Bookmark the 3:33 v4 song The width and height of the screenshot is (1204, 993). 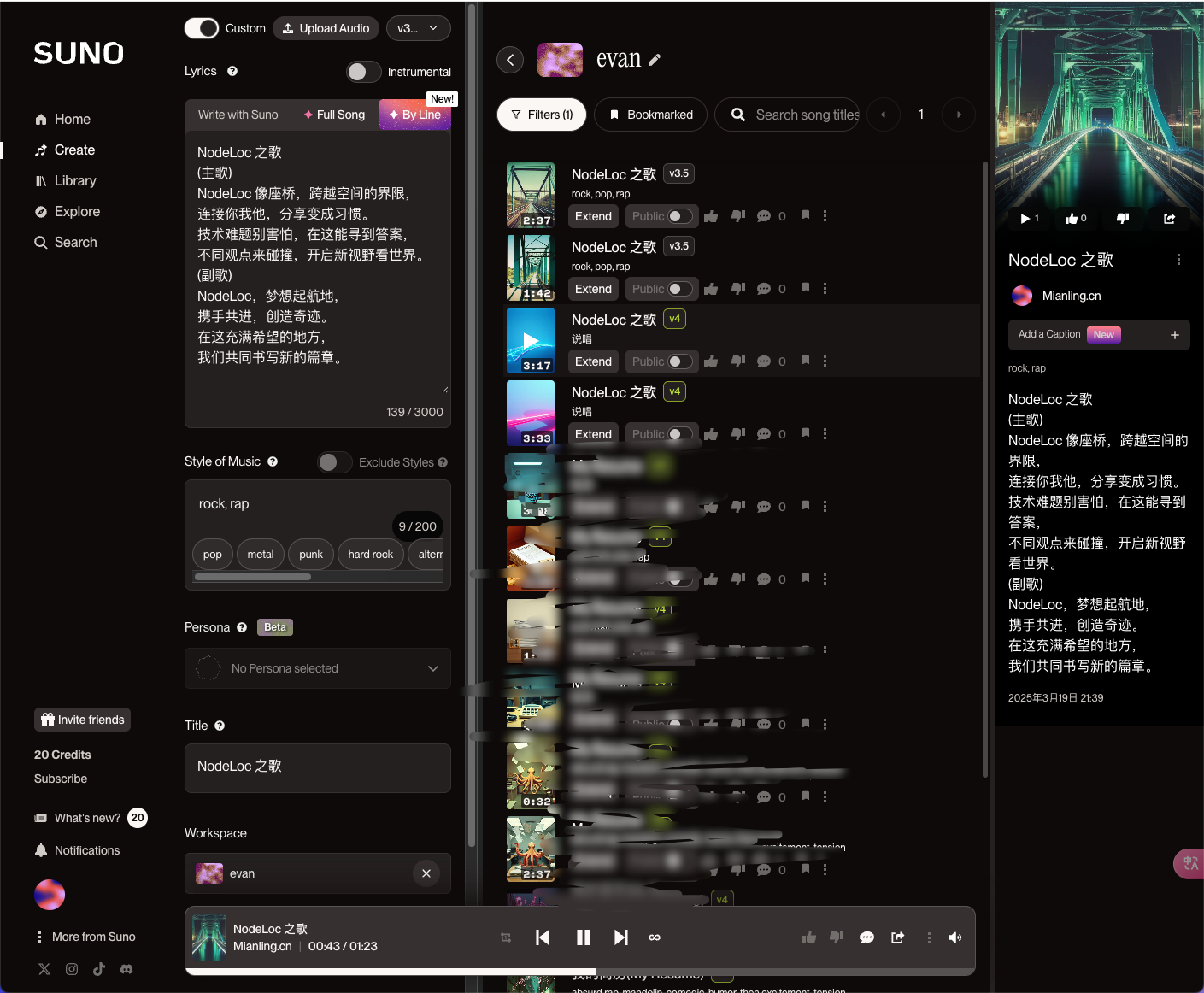pos(806,433)
